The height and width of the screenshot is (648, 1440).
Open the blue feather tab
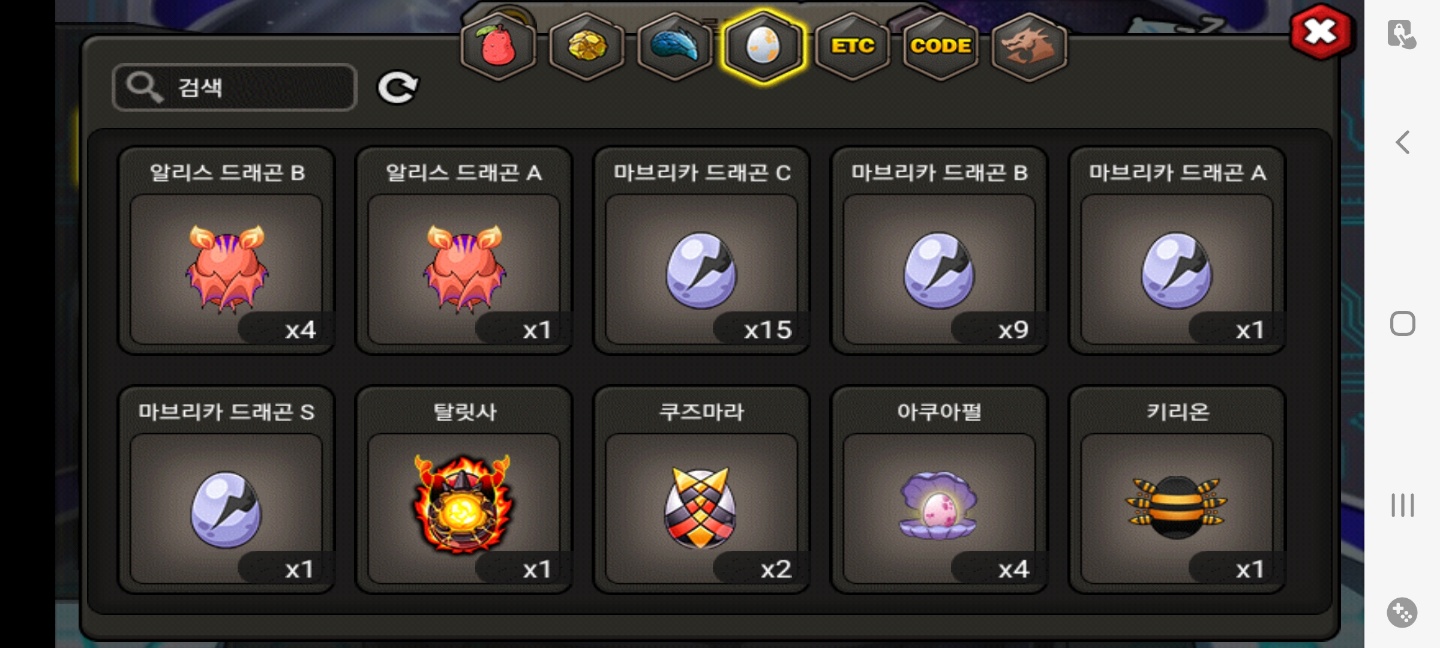click(x=675, y=46)
